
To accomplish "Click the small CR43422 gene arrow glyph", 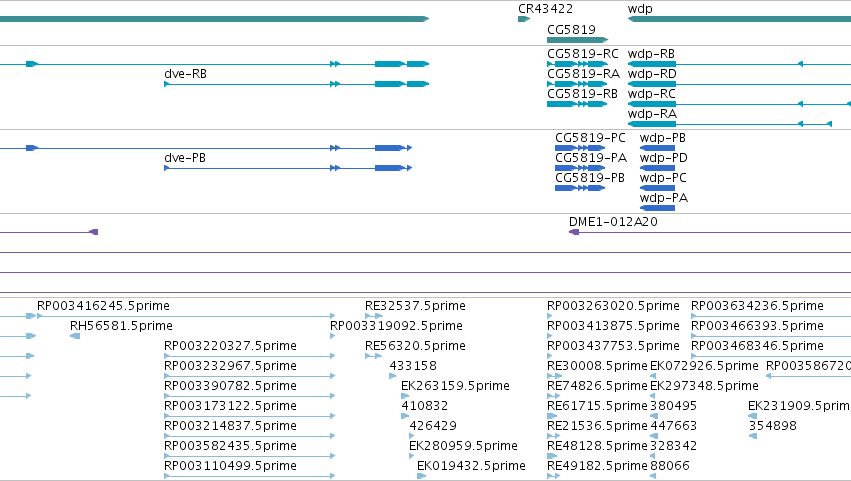I will (x=524, y=19).
